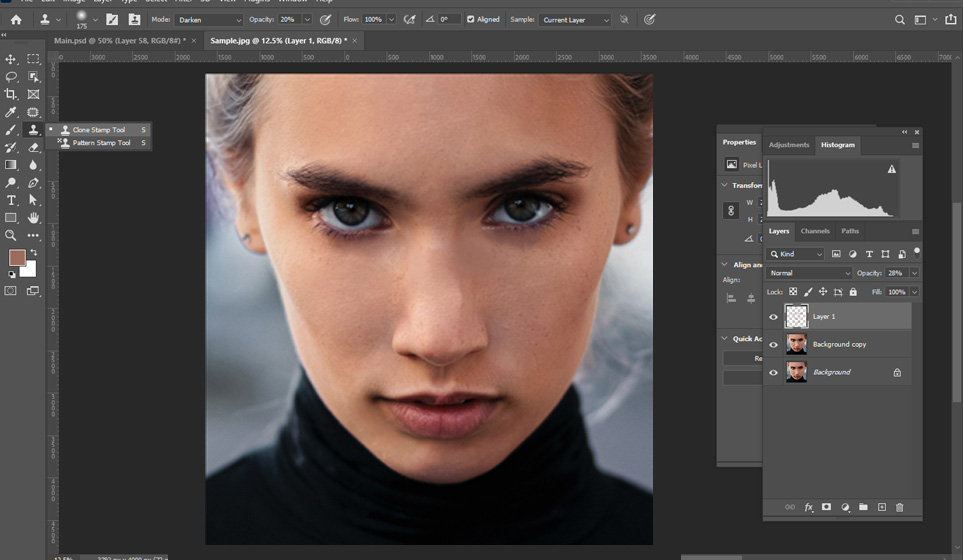This screenshot has height=560, width=963.
Task: Select the Blur tool
Action: [33, 165]
